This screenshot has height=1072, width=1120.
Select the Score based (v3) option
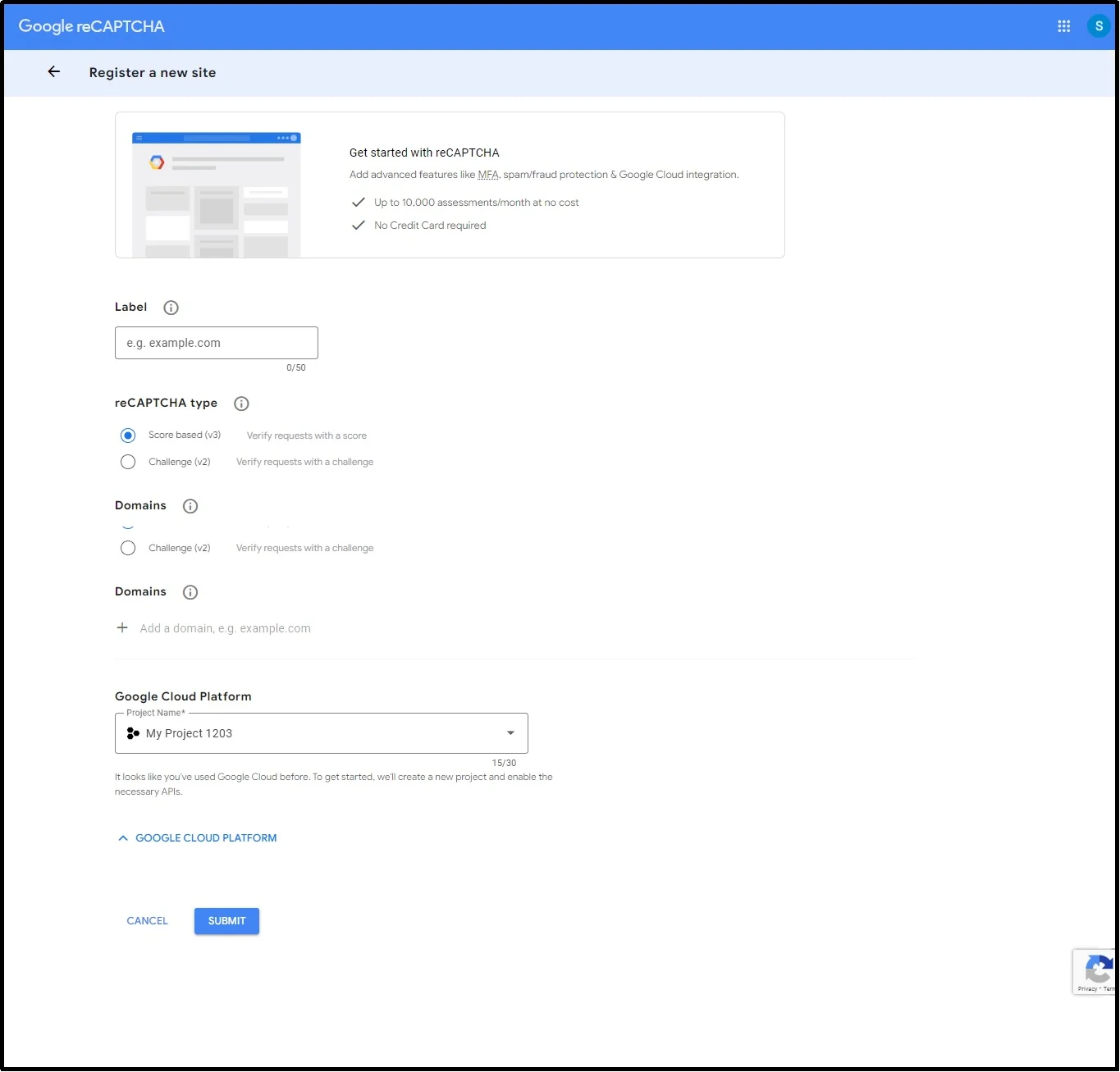point(128,436)
